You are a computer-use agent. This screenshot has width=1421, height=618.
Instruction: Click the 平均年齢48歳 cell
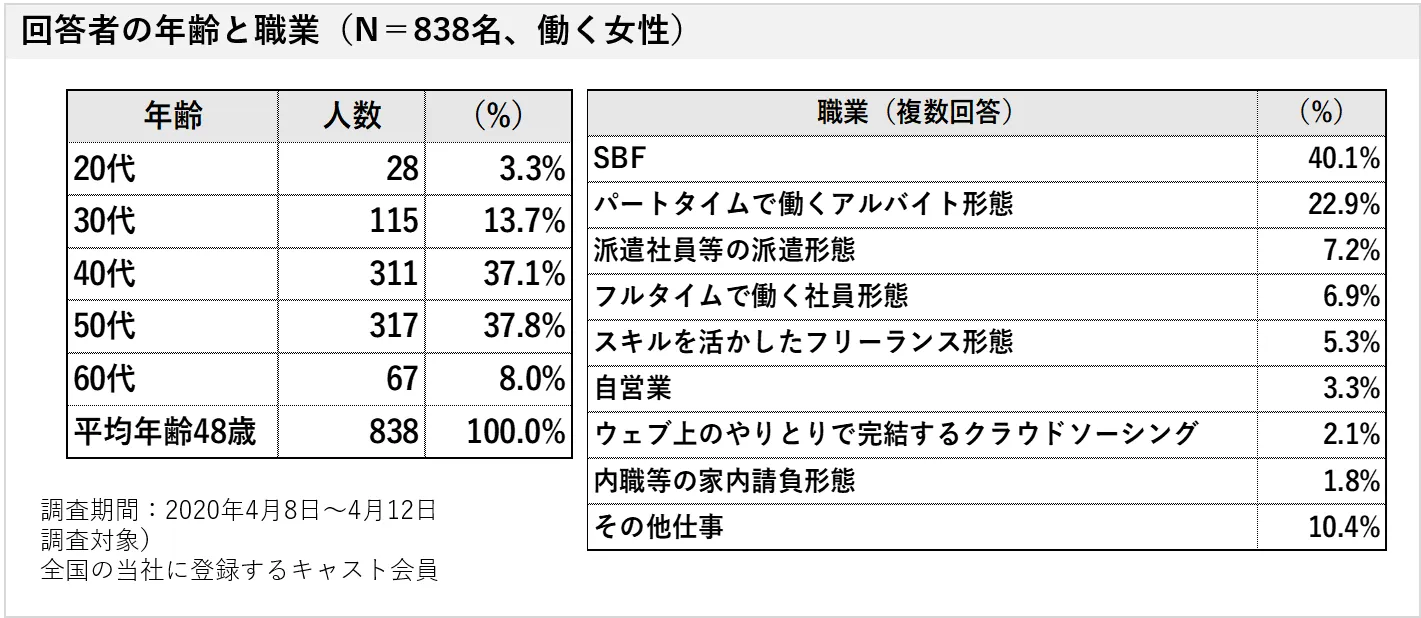pos(165,433)
